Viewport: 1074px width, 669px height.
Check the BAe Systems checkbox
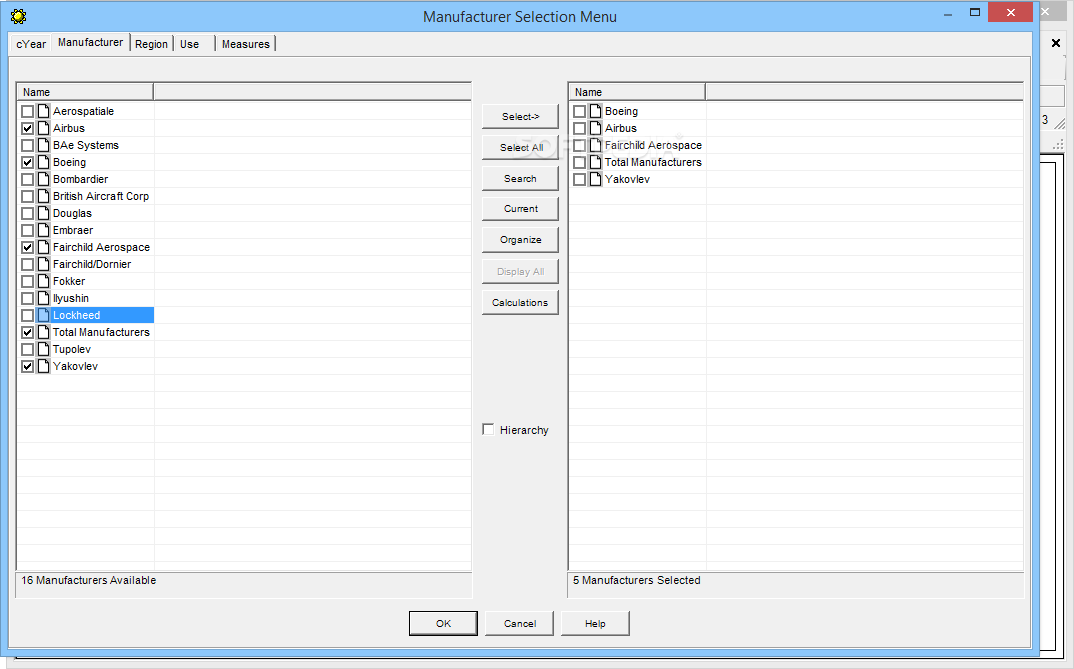(x=27, y=145)
